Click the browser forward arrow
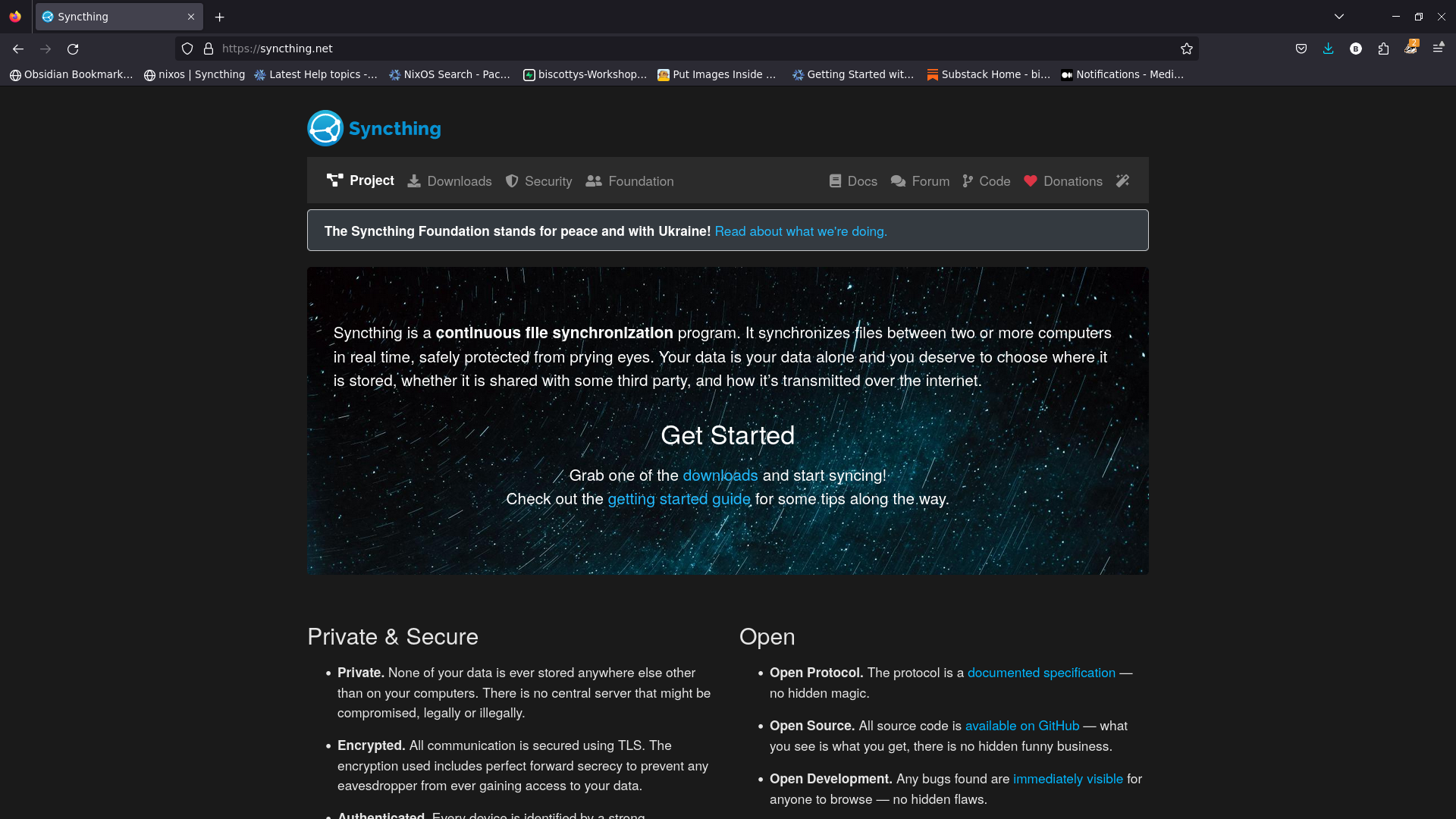The width and height of the screenshot is (1456, 819). [x=45, y=49]
